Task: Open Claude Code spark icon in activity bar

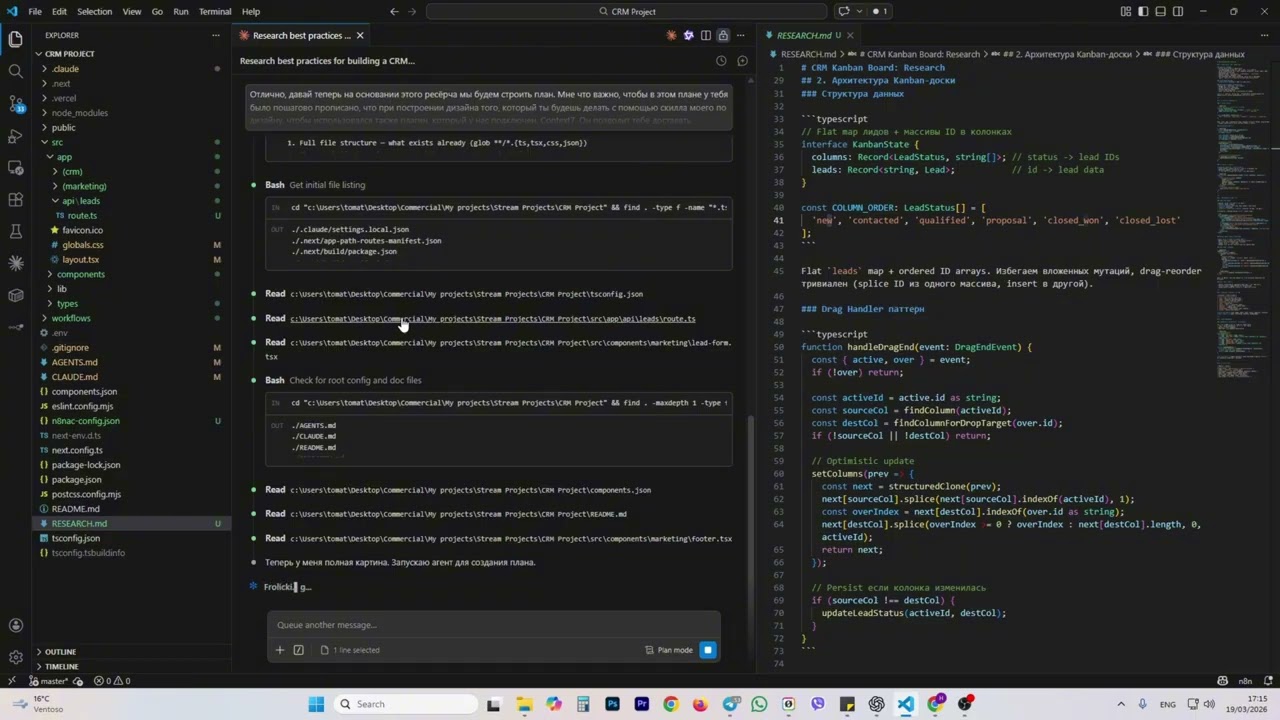Action: pos(15,263)
